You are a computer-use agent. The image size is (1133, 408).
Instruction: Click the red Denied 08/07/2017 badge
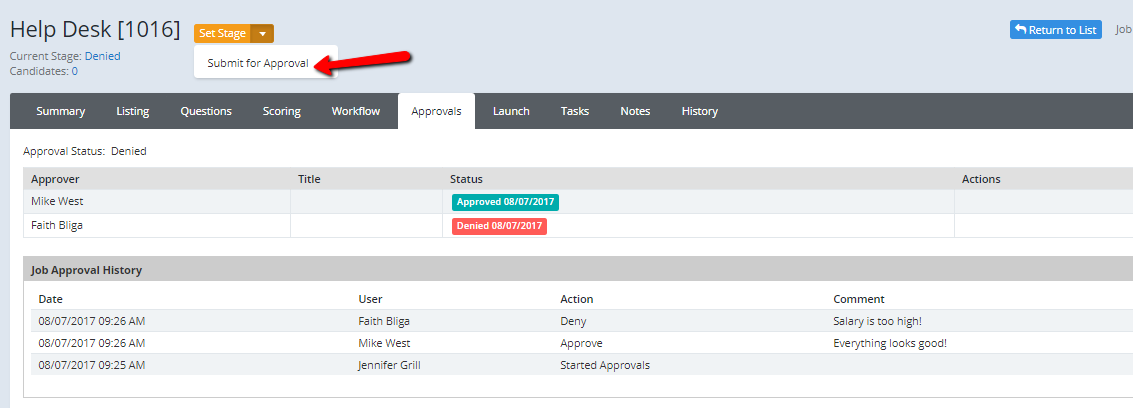(499, 226)
